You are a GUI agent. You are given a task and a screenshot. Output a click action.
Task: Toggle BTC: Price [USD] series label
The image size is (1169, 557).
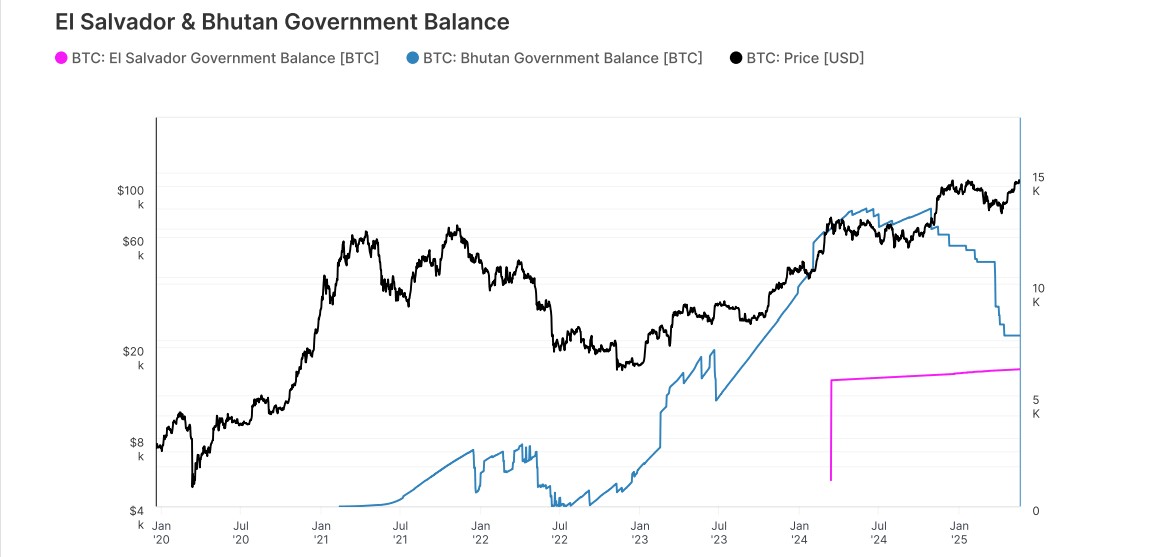pos(805,58)
